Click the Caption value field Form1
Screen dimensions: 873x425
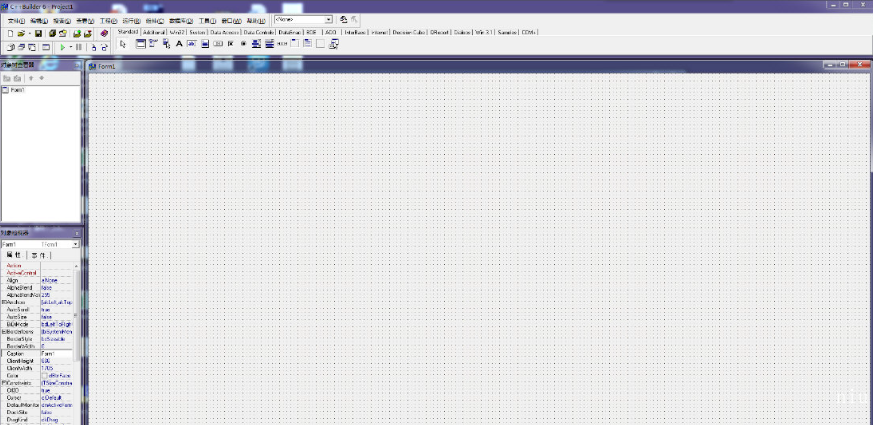[57, 354]
